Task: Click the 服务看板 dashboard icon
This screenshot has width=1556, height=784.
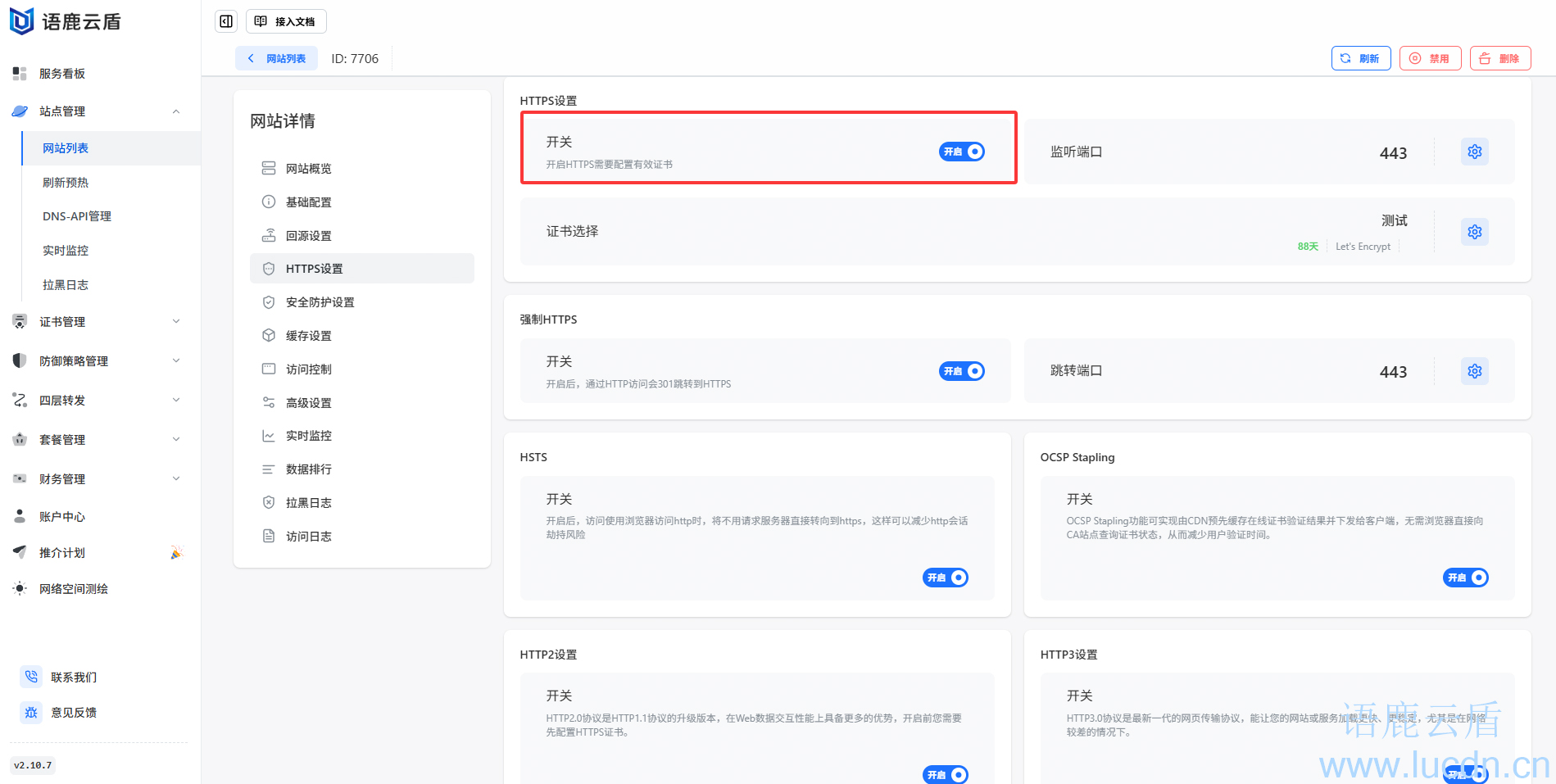Action: point(20,74)
